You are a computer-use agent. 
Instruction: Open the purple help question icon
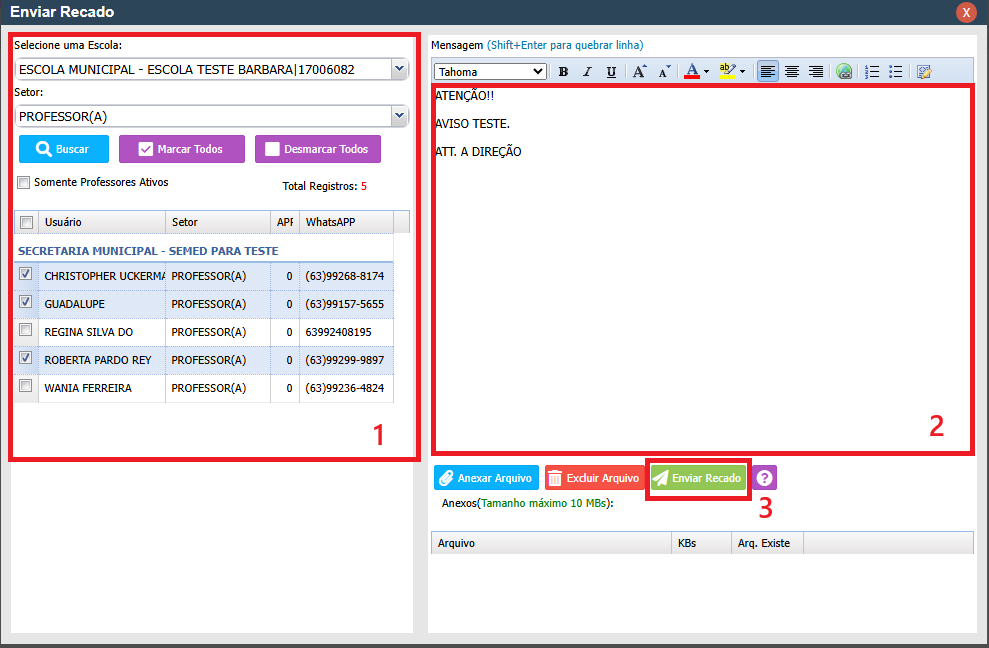[x=765, y=478]
